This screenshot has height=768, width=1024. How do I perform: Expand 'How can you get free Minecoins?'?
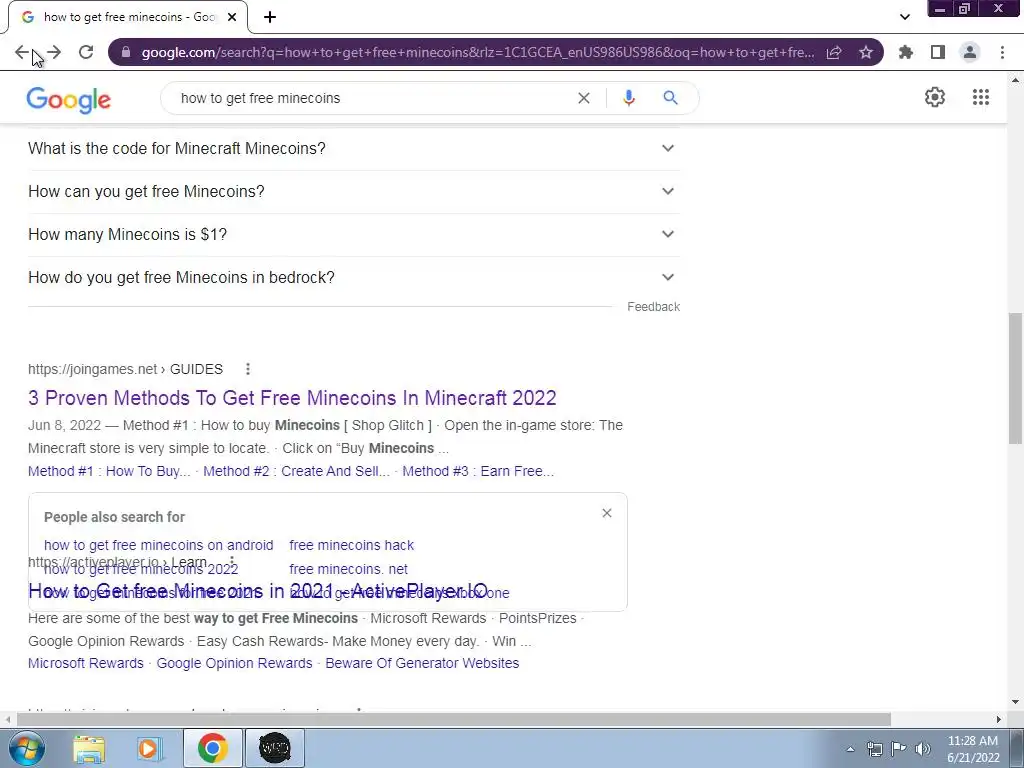(353, 191)
